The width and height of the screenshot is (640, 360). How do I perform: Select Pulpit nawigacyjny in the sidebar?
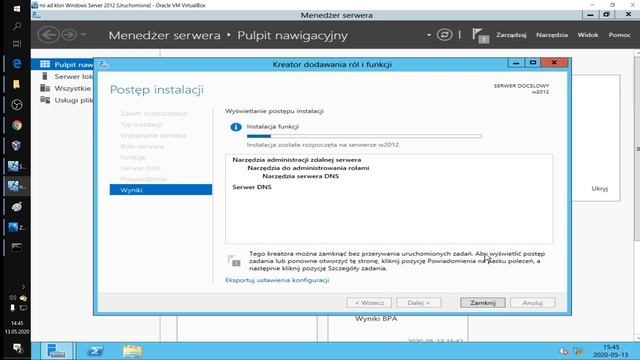pyautogui.click(x=63, y=64)
